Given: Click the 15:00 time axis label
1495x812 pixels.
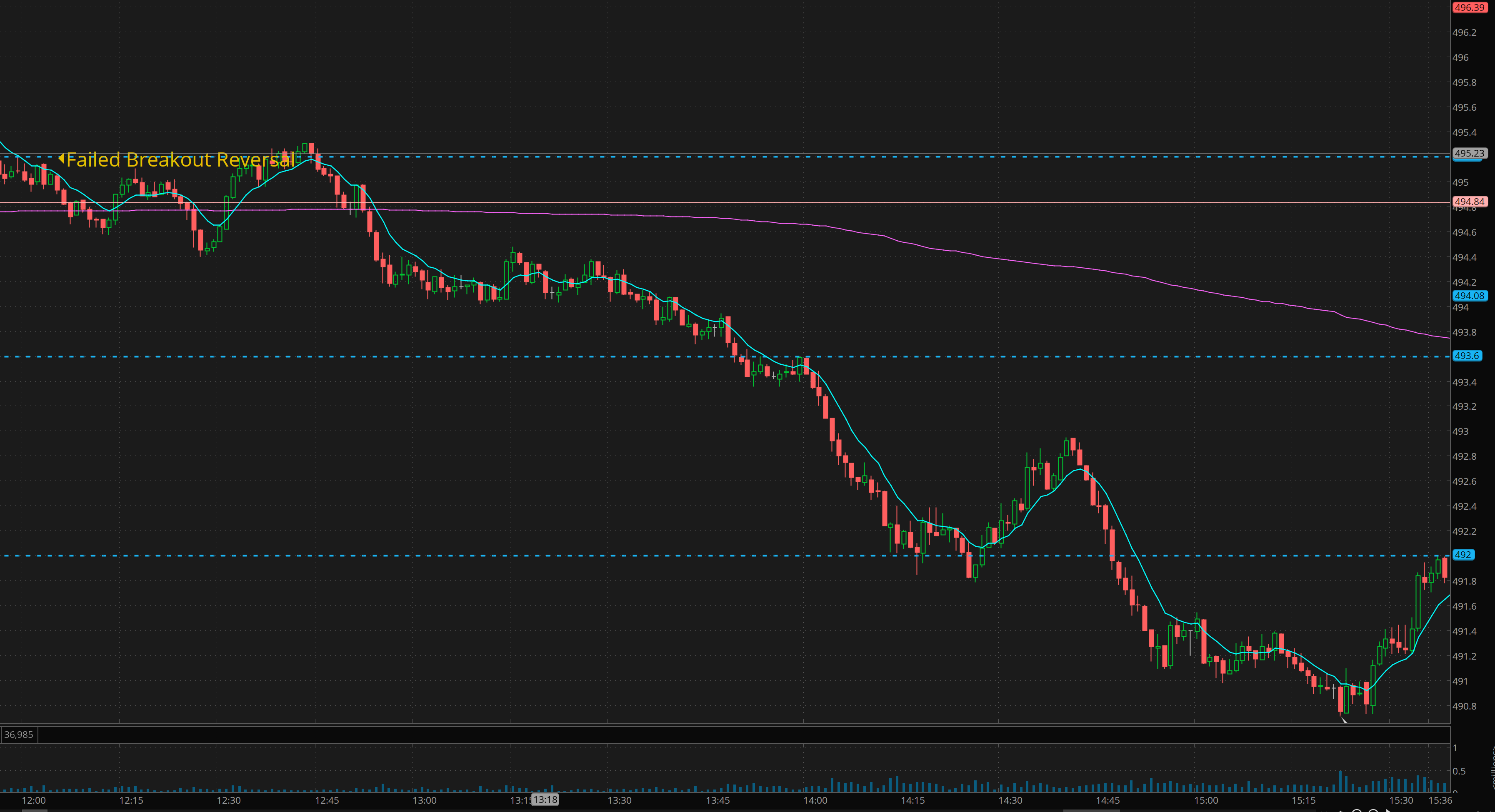Looking at the screenshot, I should 1206,800.
